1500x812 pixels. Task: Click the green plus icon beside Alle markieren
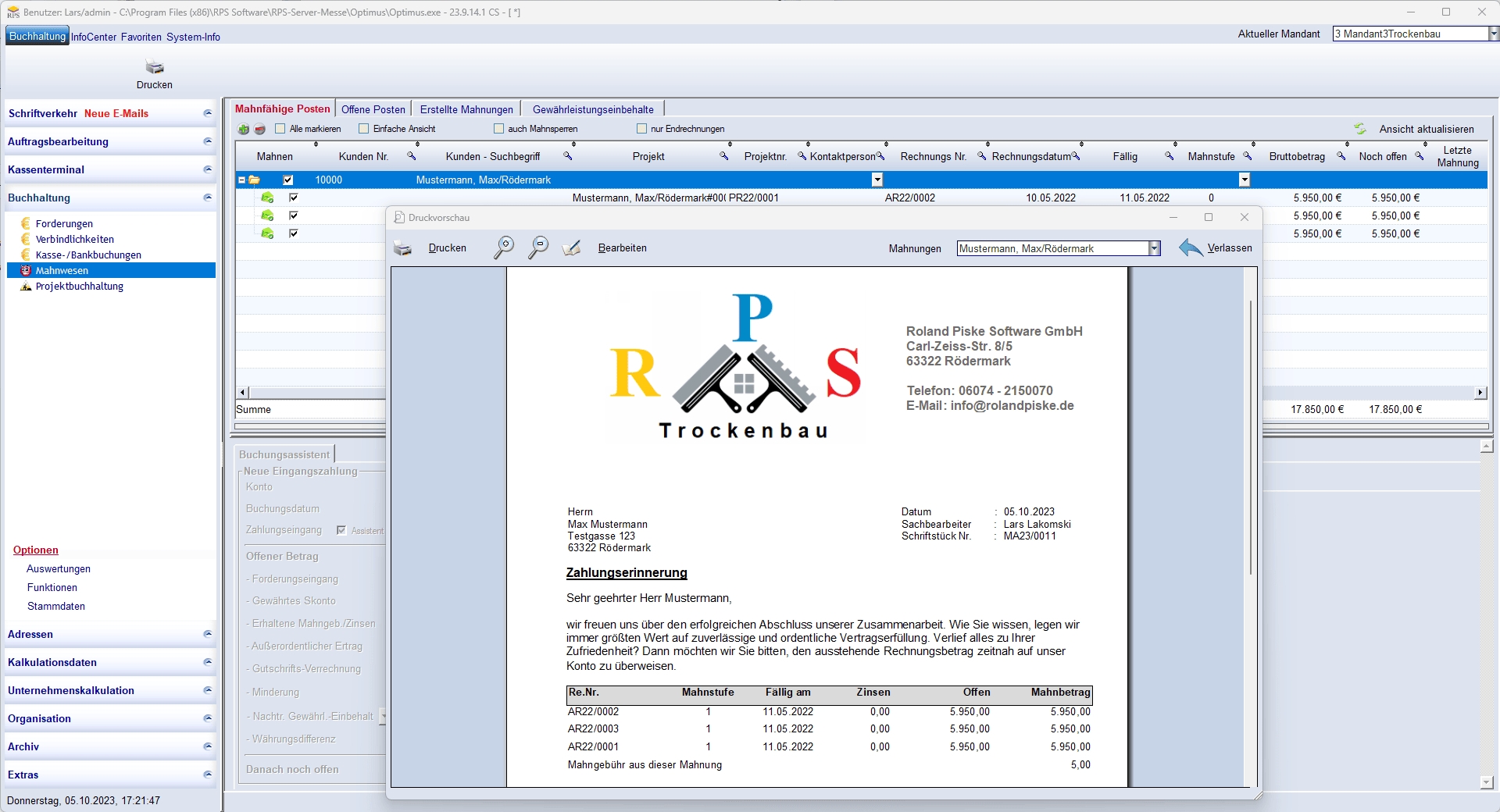[244, 129]
